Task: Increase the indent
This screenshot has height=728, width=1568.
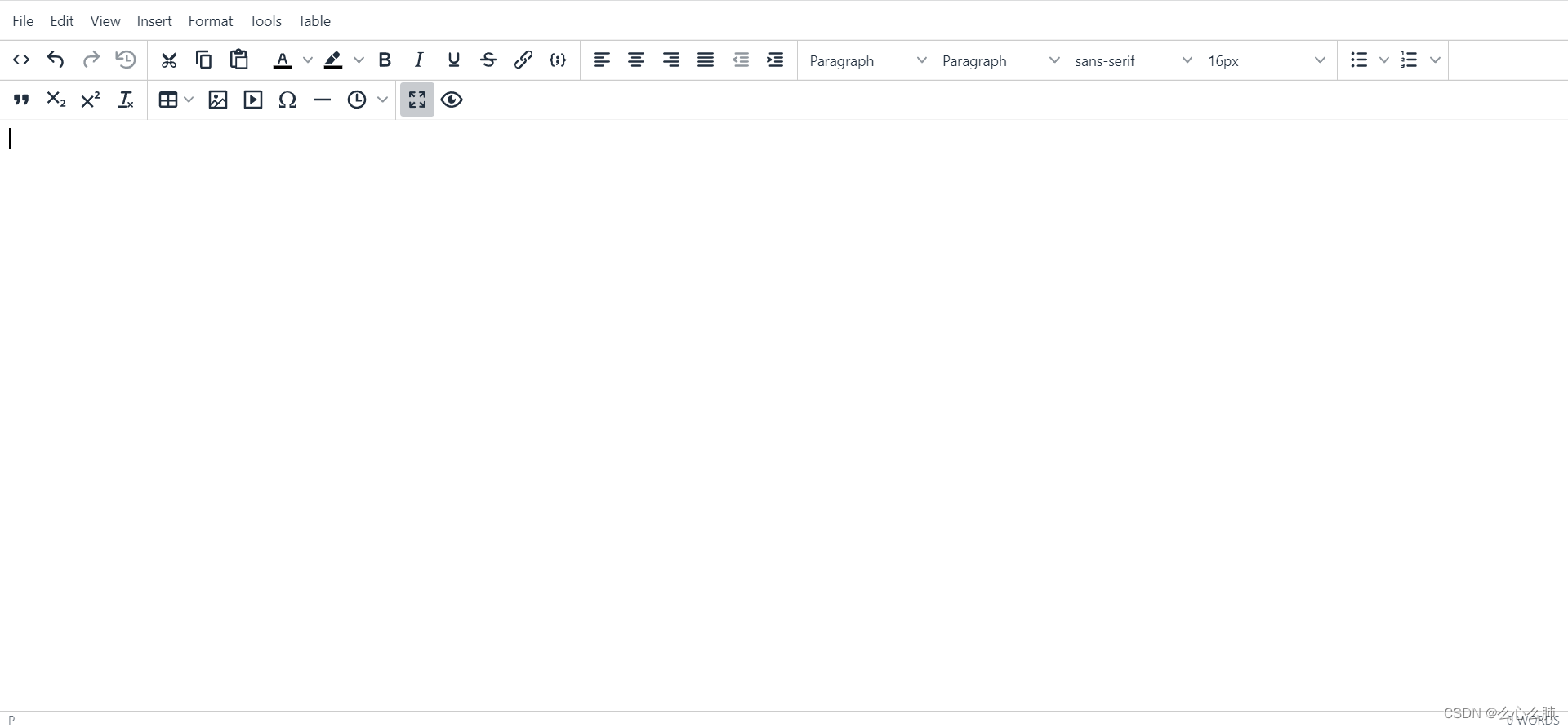Action: coord(775,60)
